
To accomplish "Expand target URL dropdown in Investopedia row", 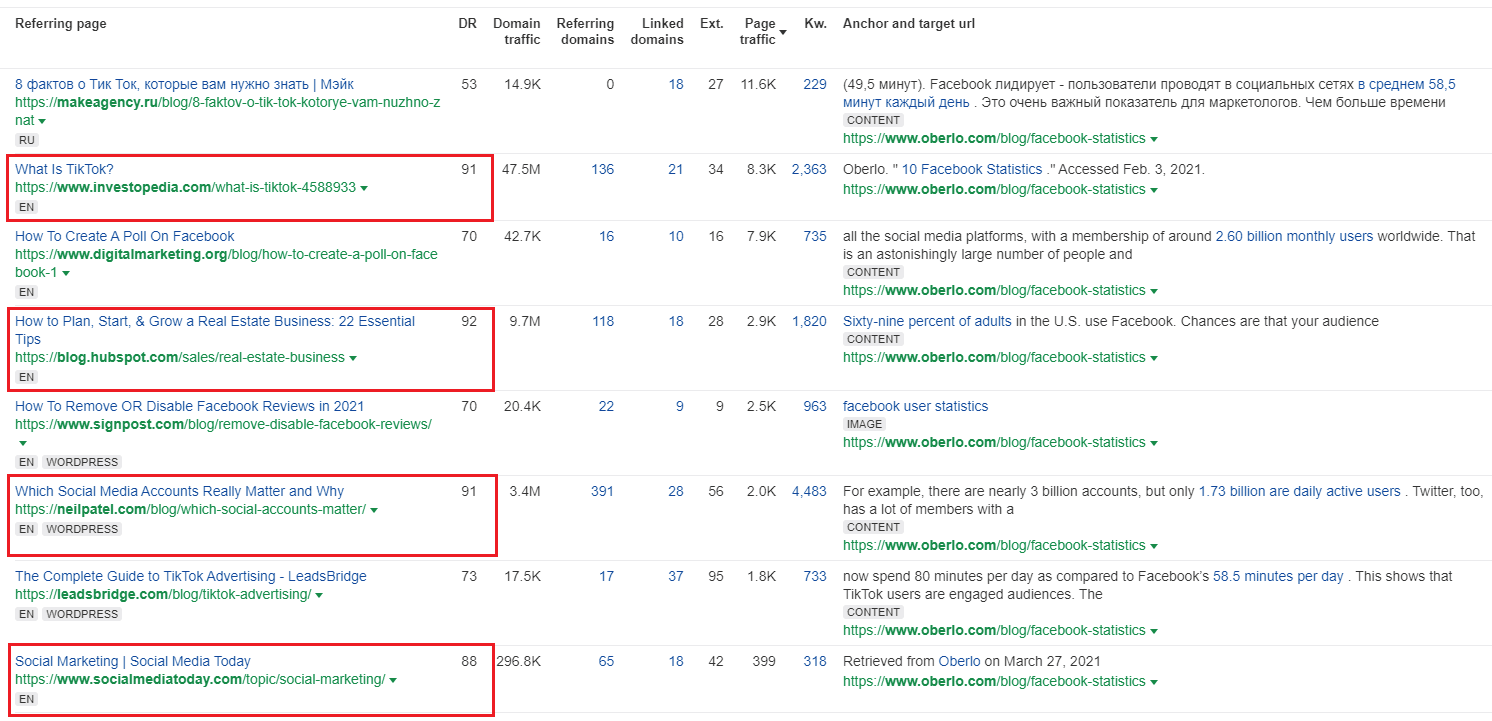I will [1154, 190].
